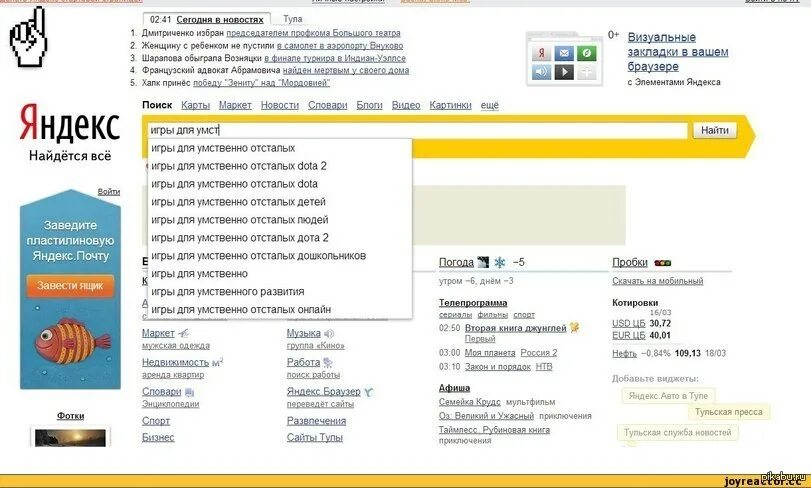Open Маркет in the search navigation bar
Viewport: 811px width, 488px height.
pos(235,105)
